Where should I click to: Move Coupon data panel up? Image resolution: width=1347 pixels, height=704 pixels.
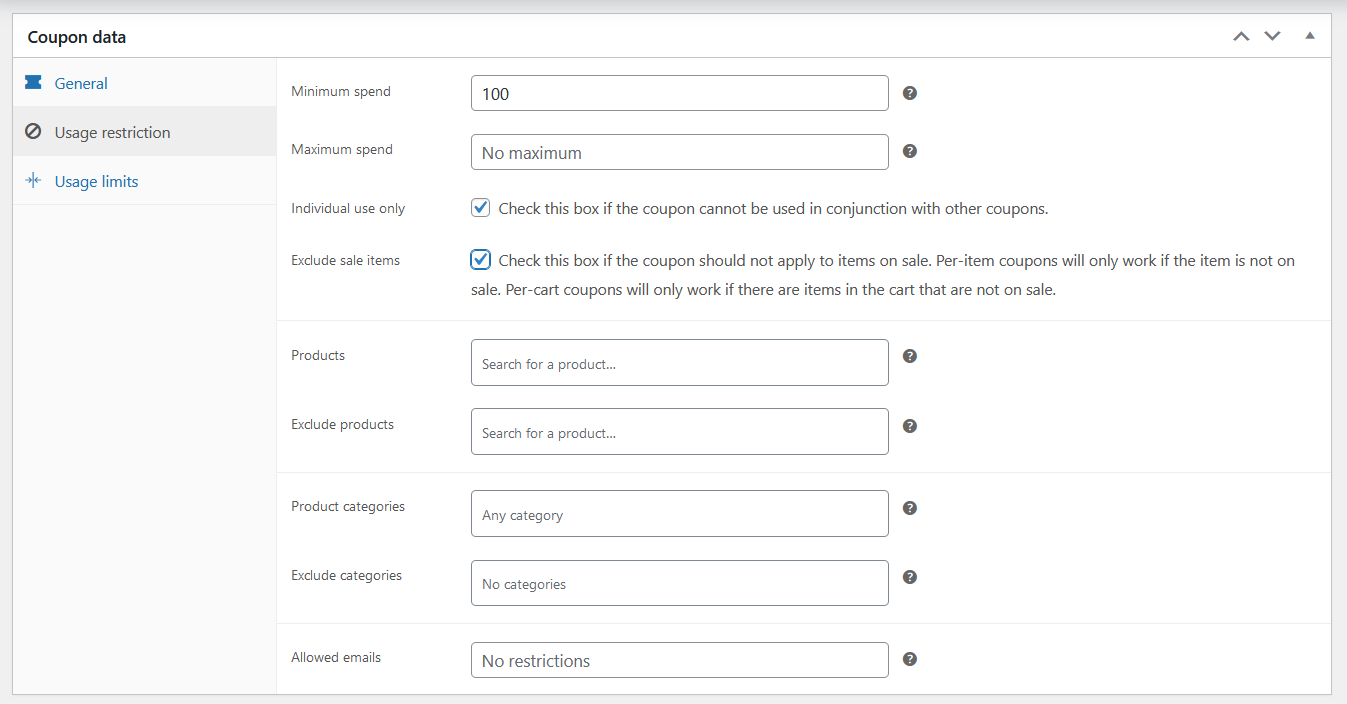pos(1241,36)
